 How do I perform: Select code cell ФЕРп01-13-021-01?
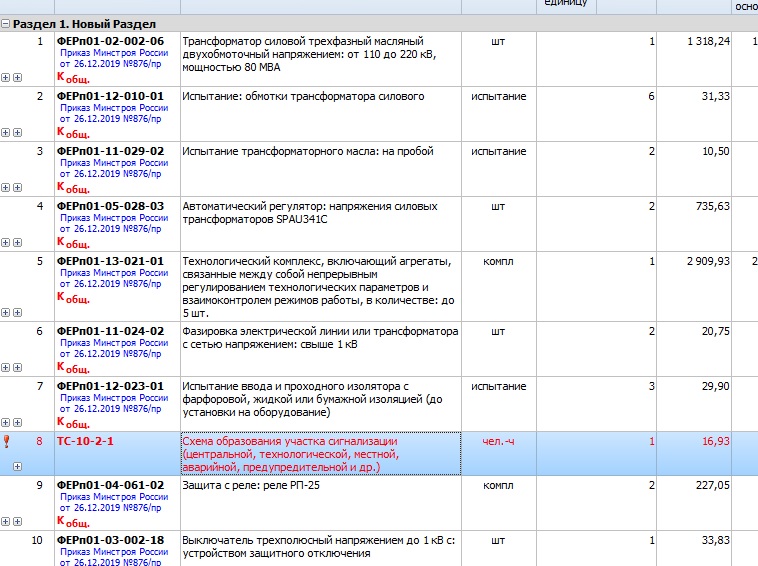(110, 262)
